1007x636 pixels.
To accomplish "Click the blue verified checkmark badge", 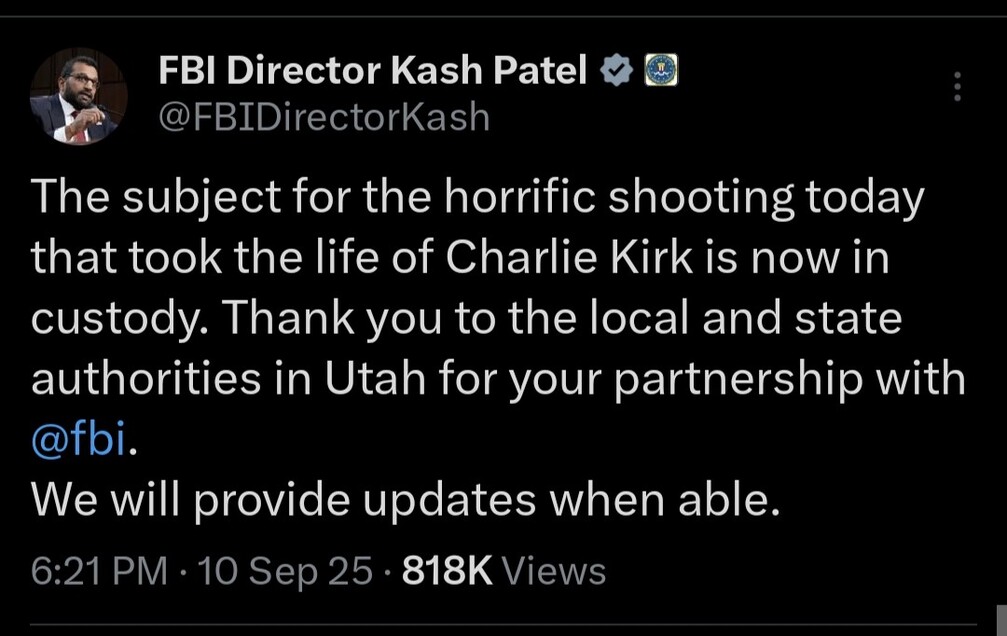I will pyautogui.click(x=614, y=70).
